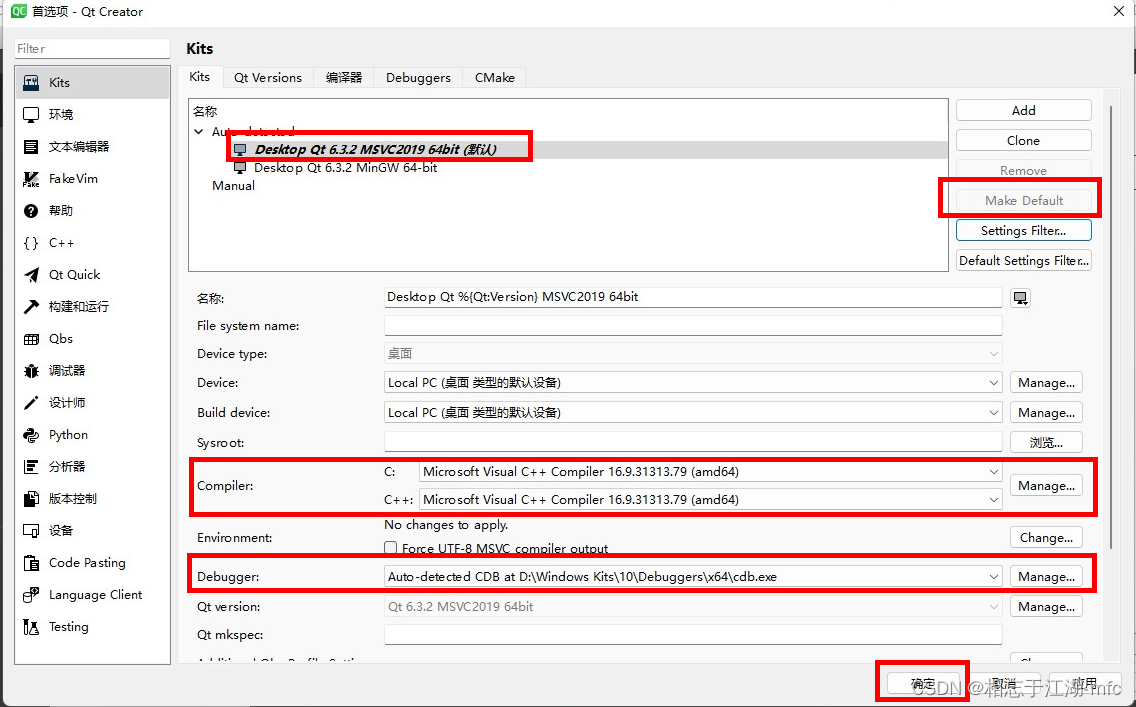Viewport: 1136px width, 707px height.
Task: Switch to the Kits tab
Action: point(200,77)
